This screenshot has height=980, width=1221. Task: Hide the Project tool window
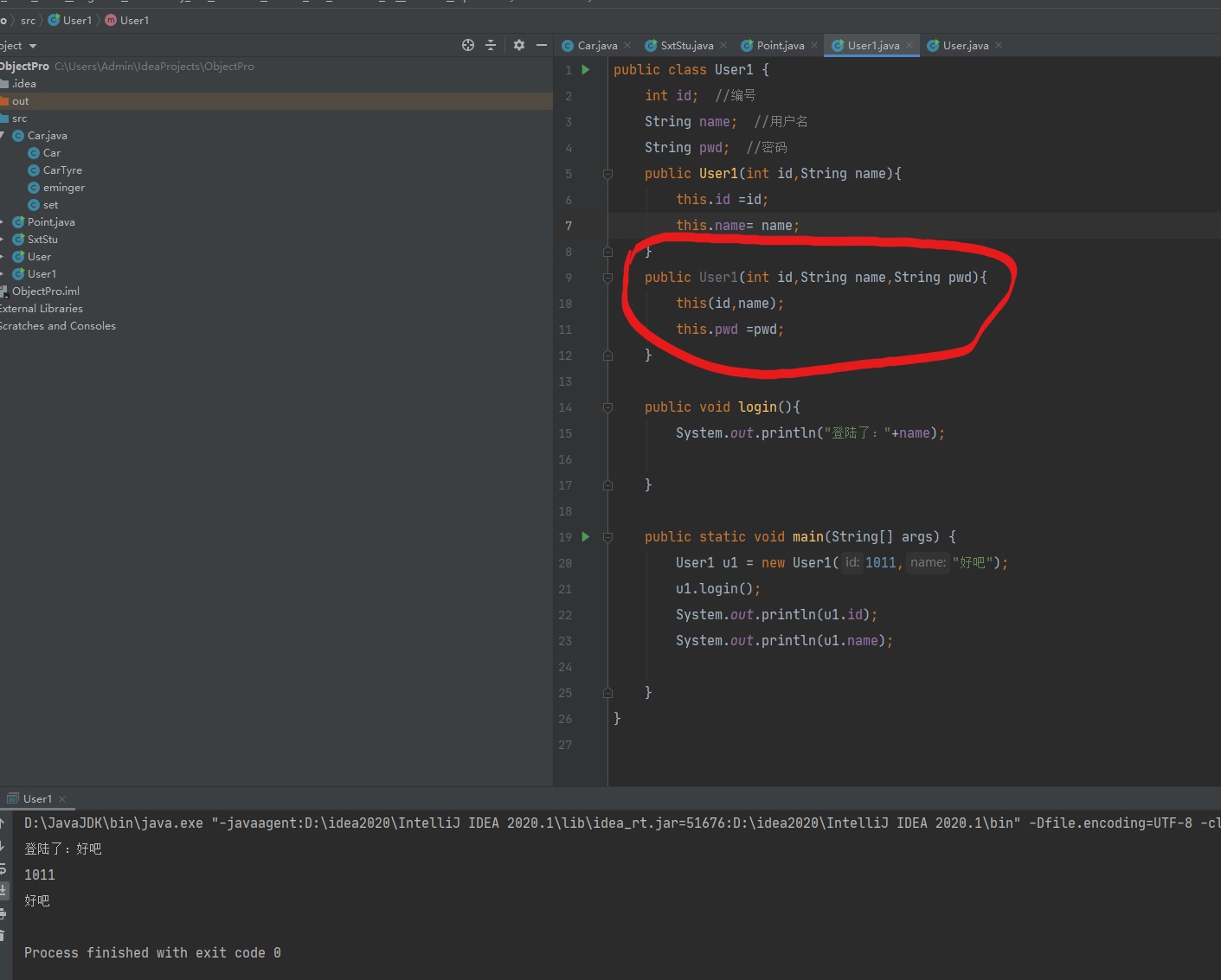point(542,45)
